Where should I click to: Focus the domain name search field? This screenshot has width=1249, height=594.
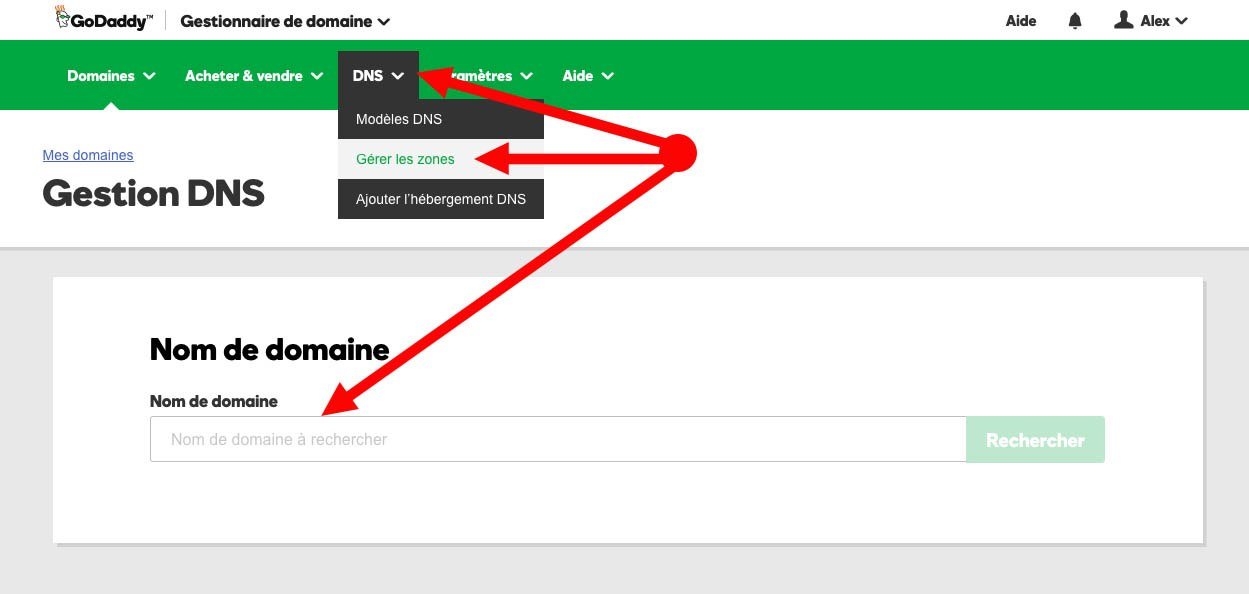click(558, 439)
